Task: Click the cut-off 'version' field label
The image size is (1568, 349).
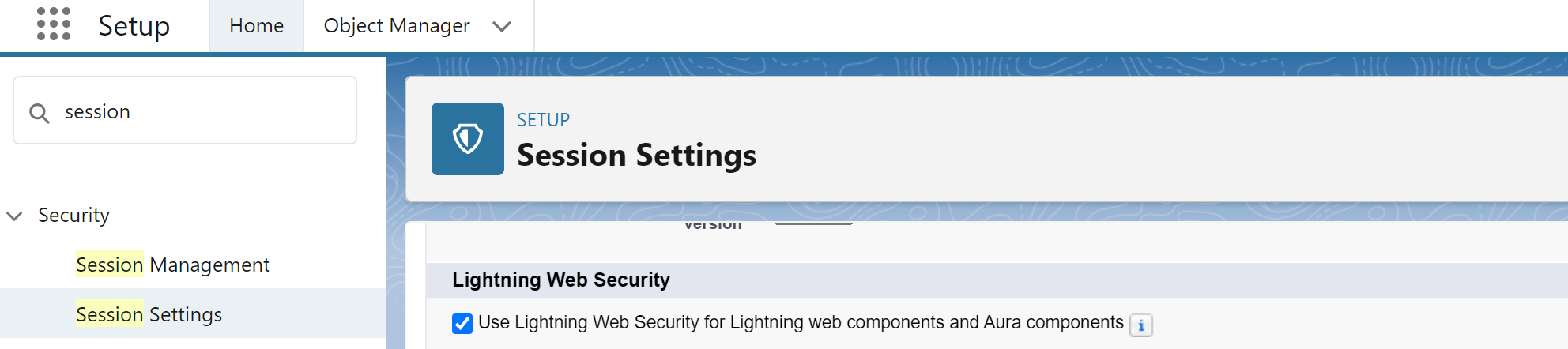Action: (712, 225)
